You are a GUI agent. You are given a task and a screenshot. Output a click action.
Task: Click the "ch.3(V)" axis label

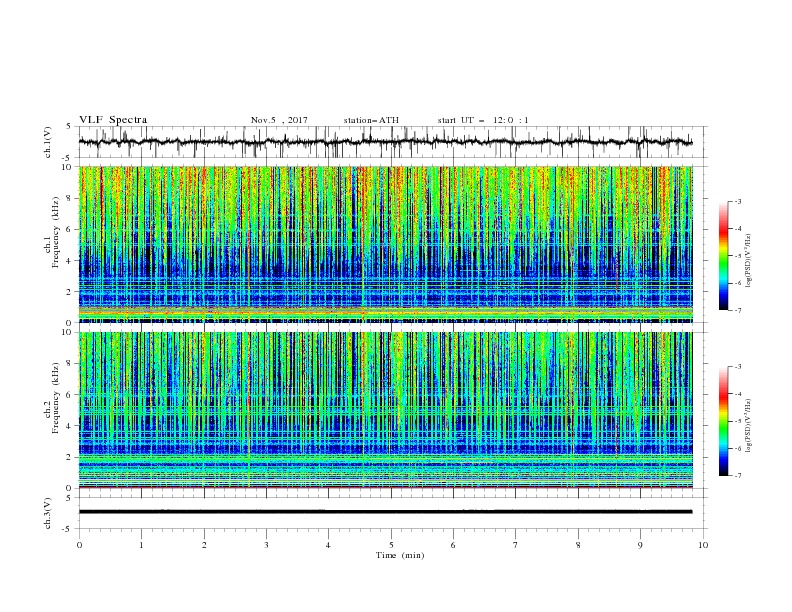pyautogui.click(x=48, y=513)
